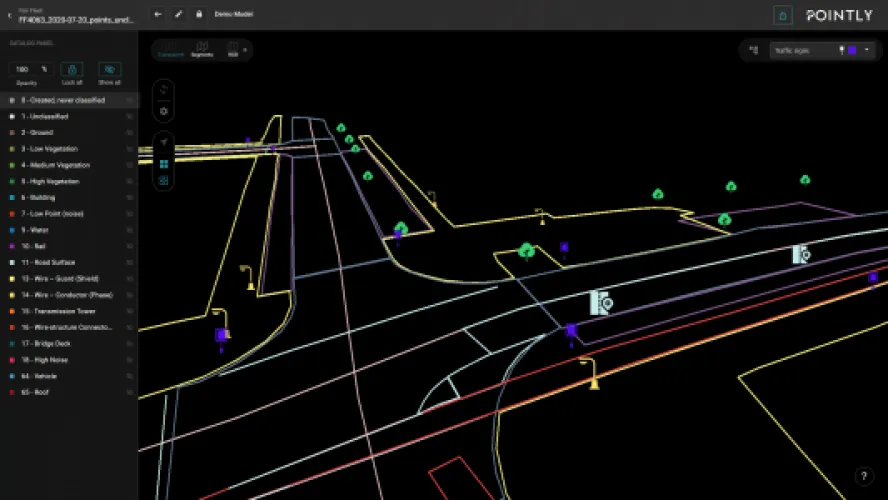
Task: Open the viewer settings gear icon
Action: [x=164, y=111]
